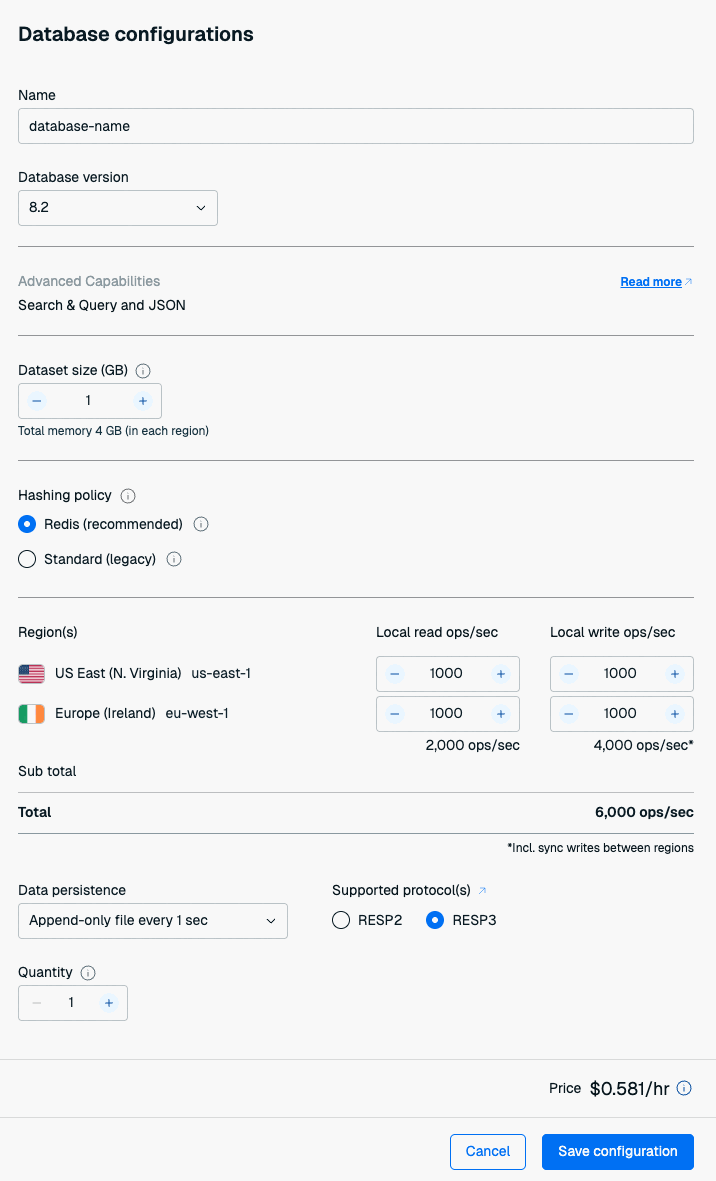Click info icon beside Redis (recommended)

[x=200, y=524]
